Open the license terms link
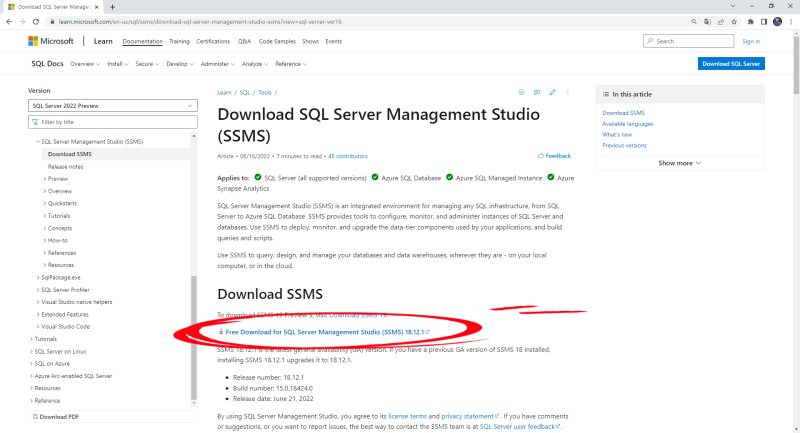The height and width of the screenshot is (433, 800). click(x=408, y=416)
